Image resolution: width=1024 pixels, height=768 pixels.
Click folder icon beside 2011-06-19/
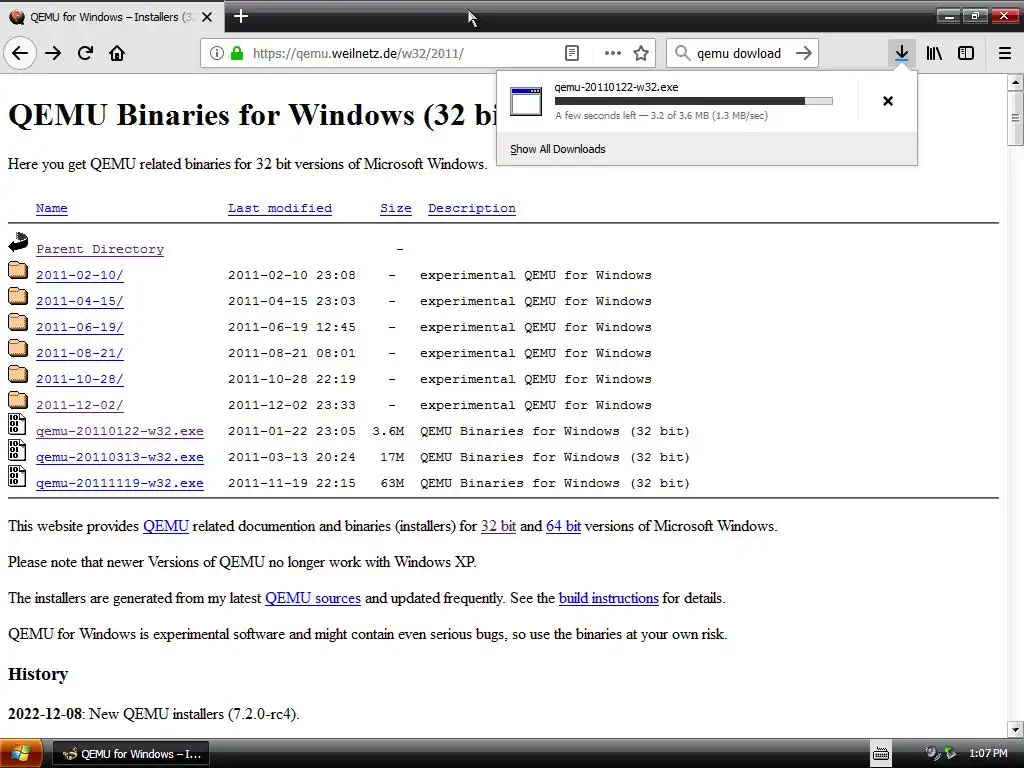[x=18, y=322]
